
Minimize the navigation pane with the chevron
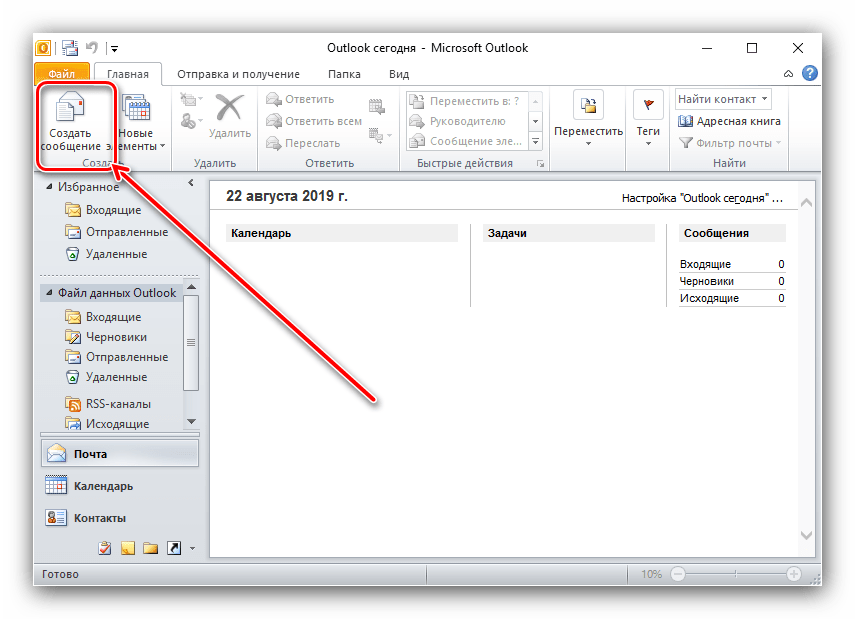coord(191,183)
